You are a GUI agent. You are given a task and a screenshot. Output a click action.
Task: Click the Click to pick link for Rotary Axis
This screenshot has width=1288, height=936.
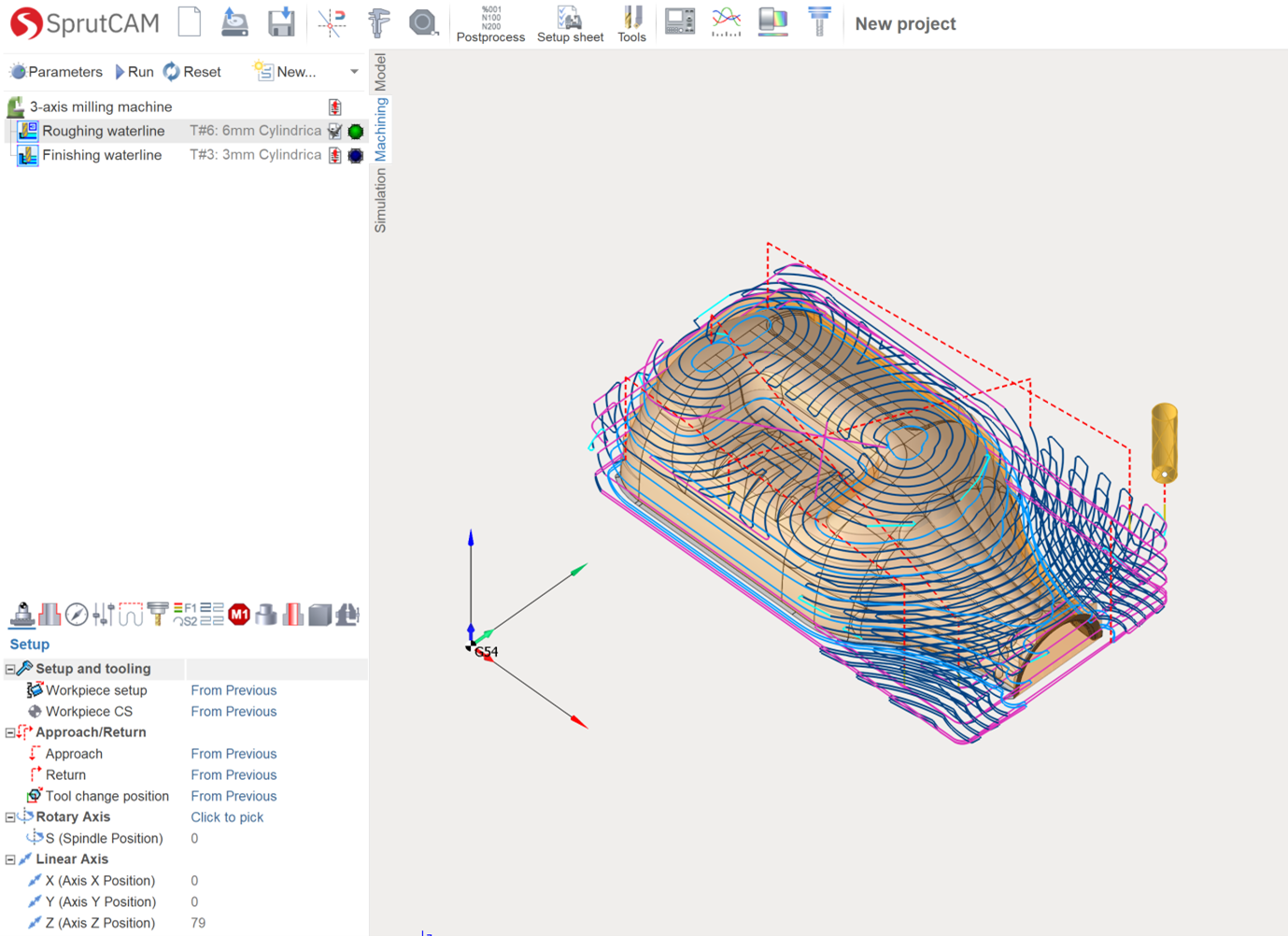pyautogui.click(x=227, y=816)
